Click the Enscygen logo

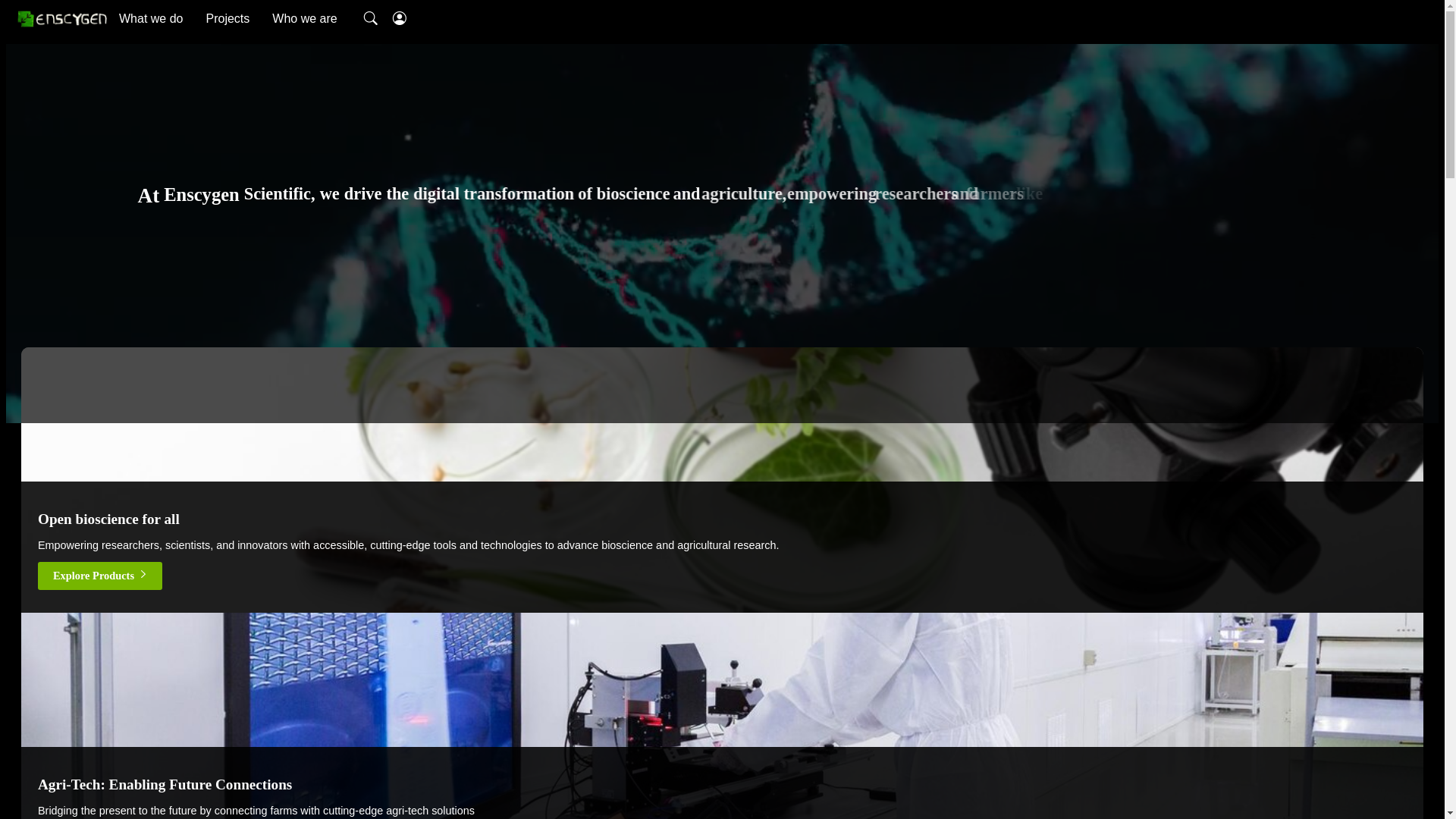coord(62,19)
